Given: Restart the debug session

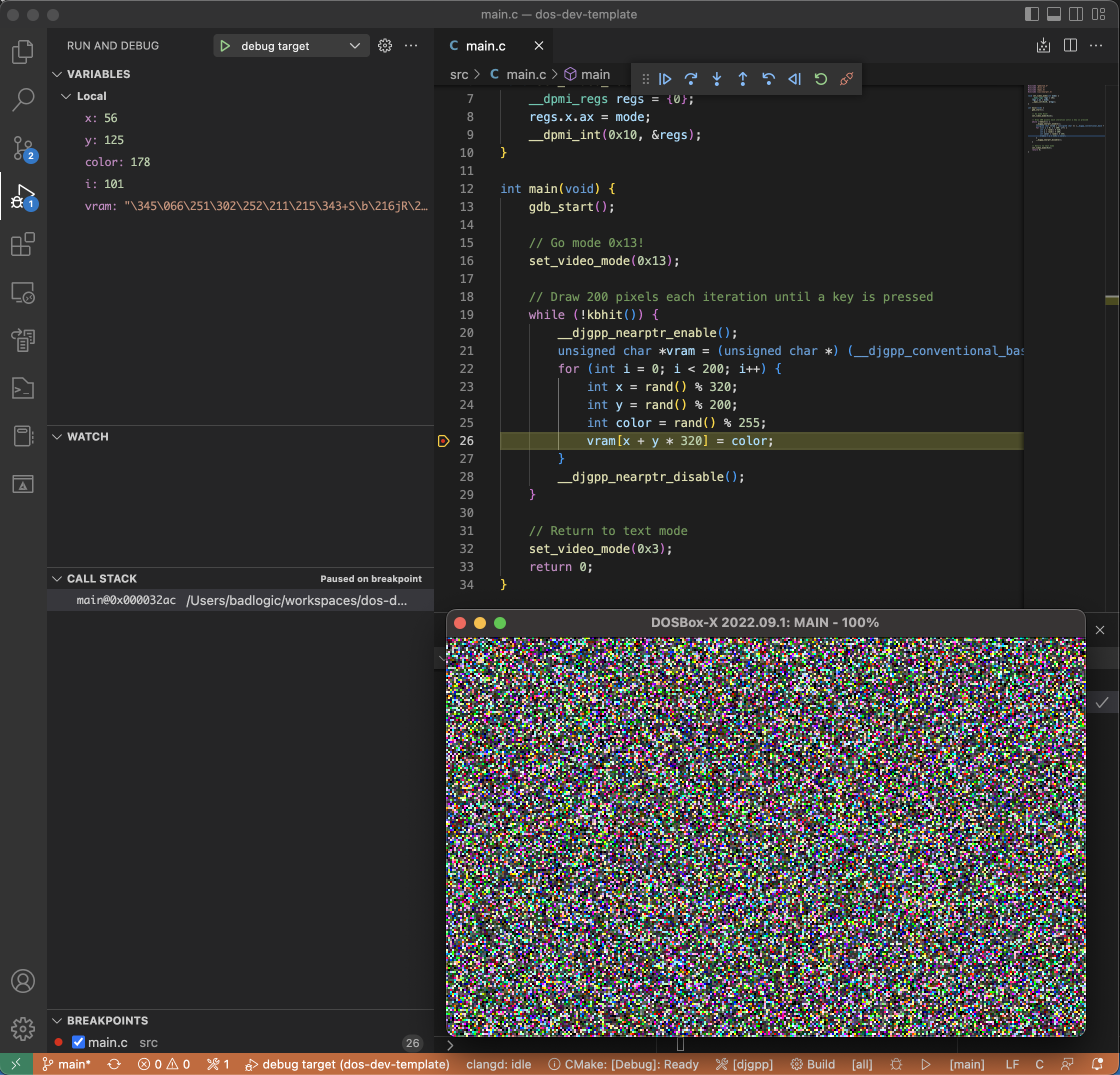Looking at the screenshot, I should (x=820, y=79).
